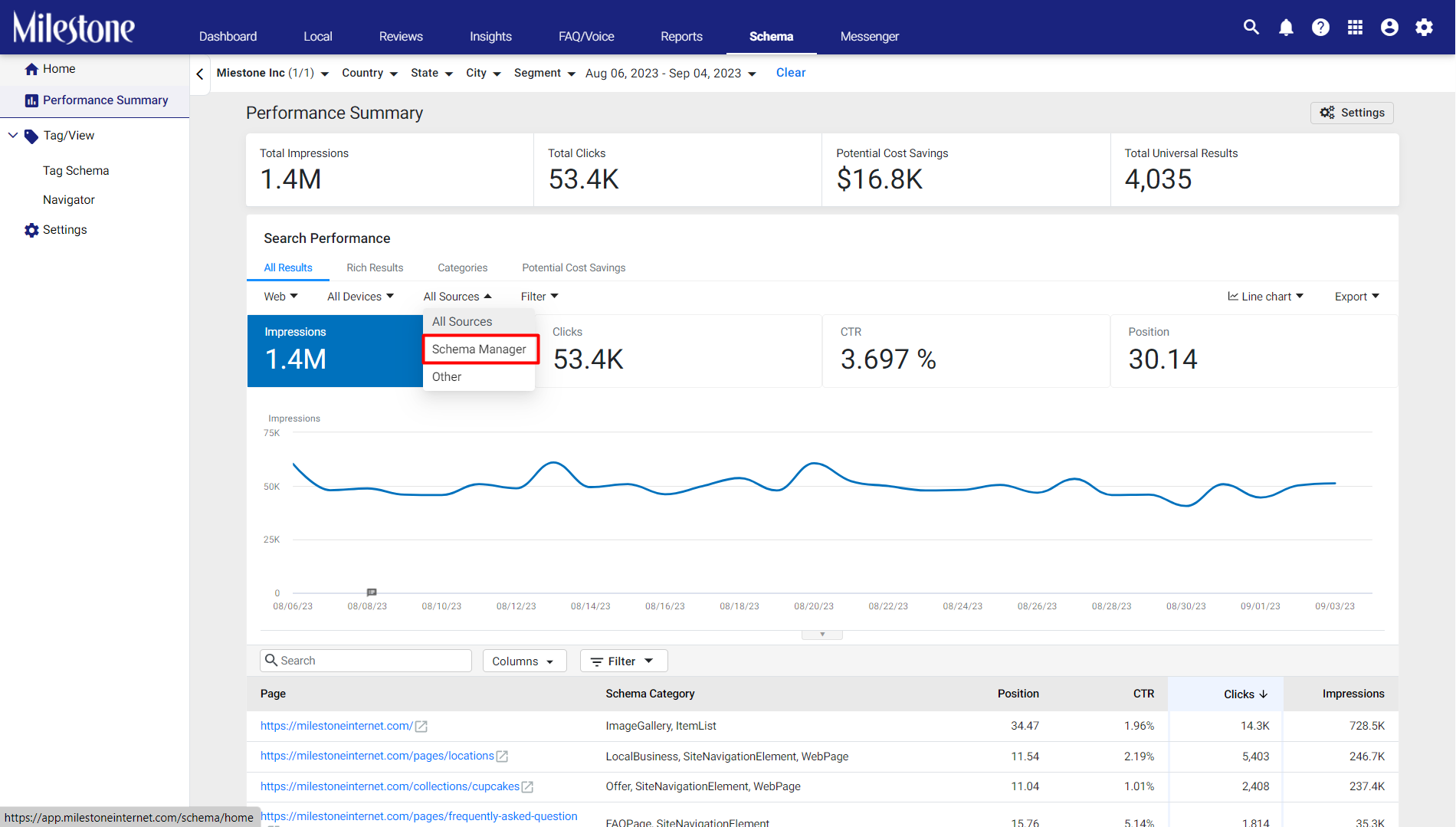The image size is (1456, 827).
Task: Change the Line chart type dropdown
Action: [x=1266, y=297]
